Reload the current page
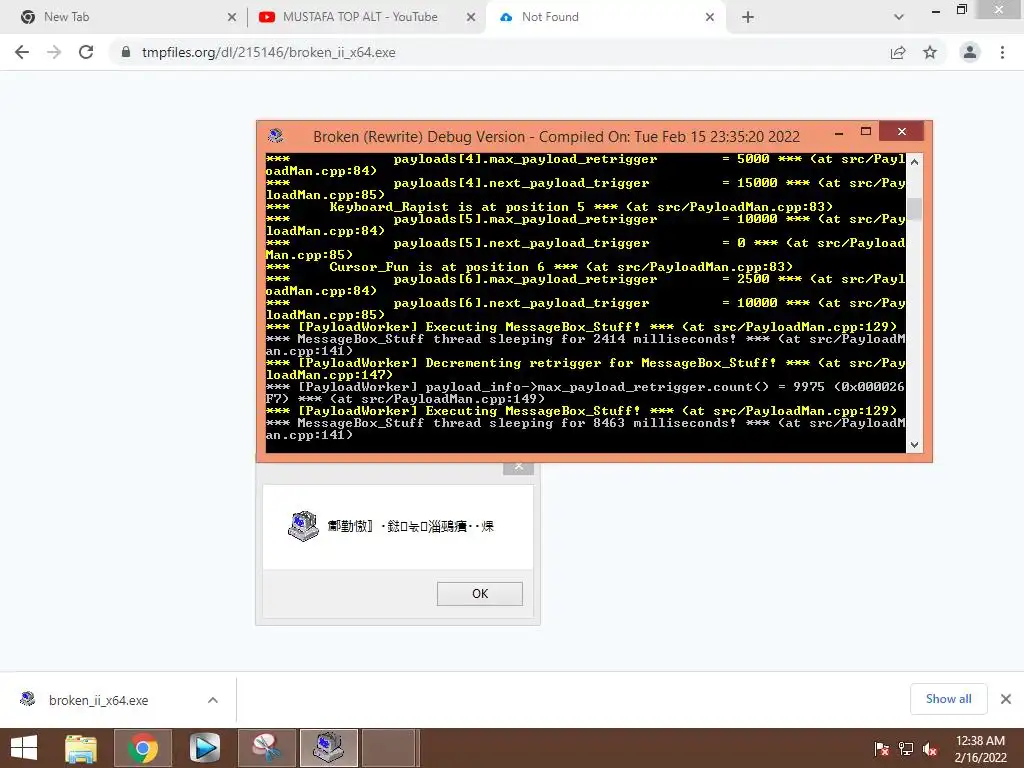Image resolution: width=1024 pixels, height=768 pixels. [x=86, y=52]
